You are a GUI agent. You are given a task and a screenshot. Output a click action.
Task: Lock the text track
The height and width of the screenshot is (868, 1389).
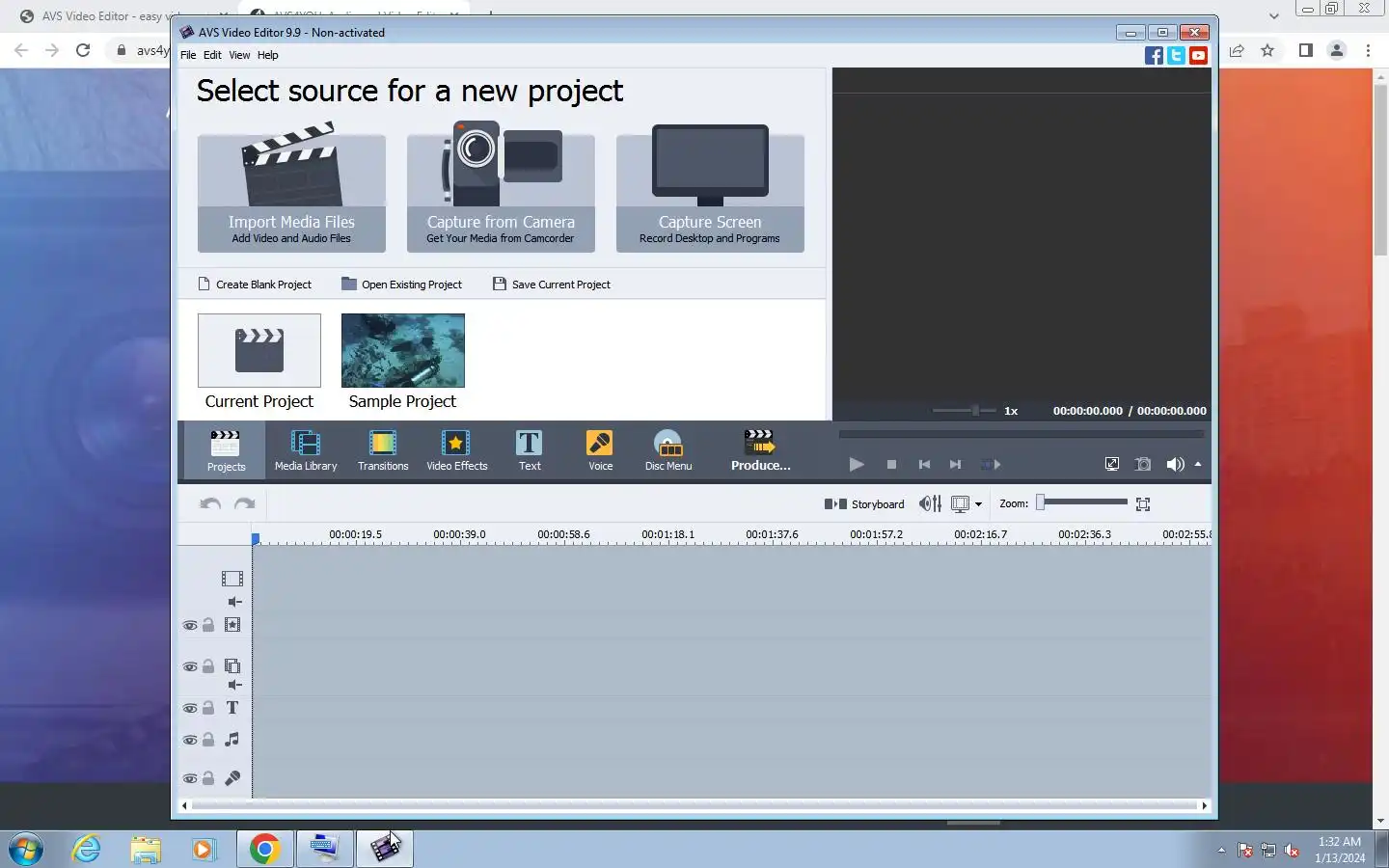tap(208, 707)
